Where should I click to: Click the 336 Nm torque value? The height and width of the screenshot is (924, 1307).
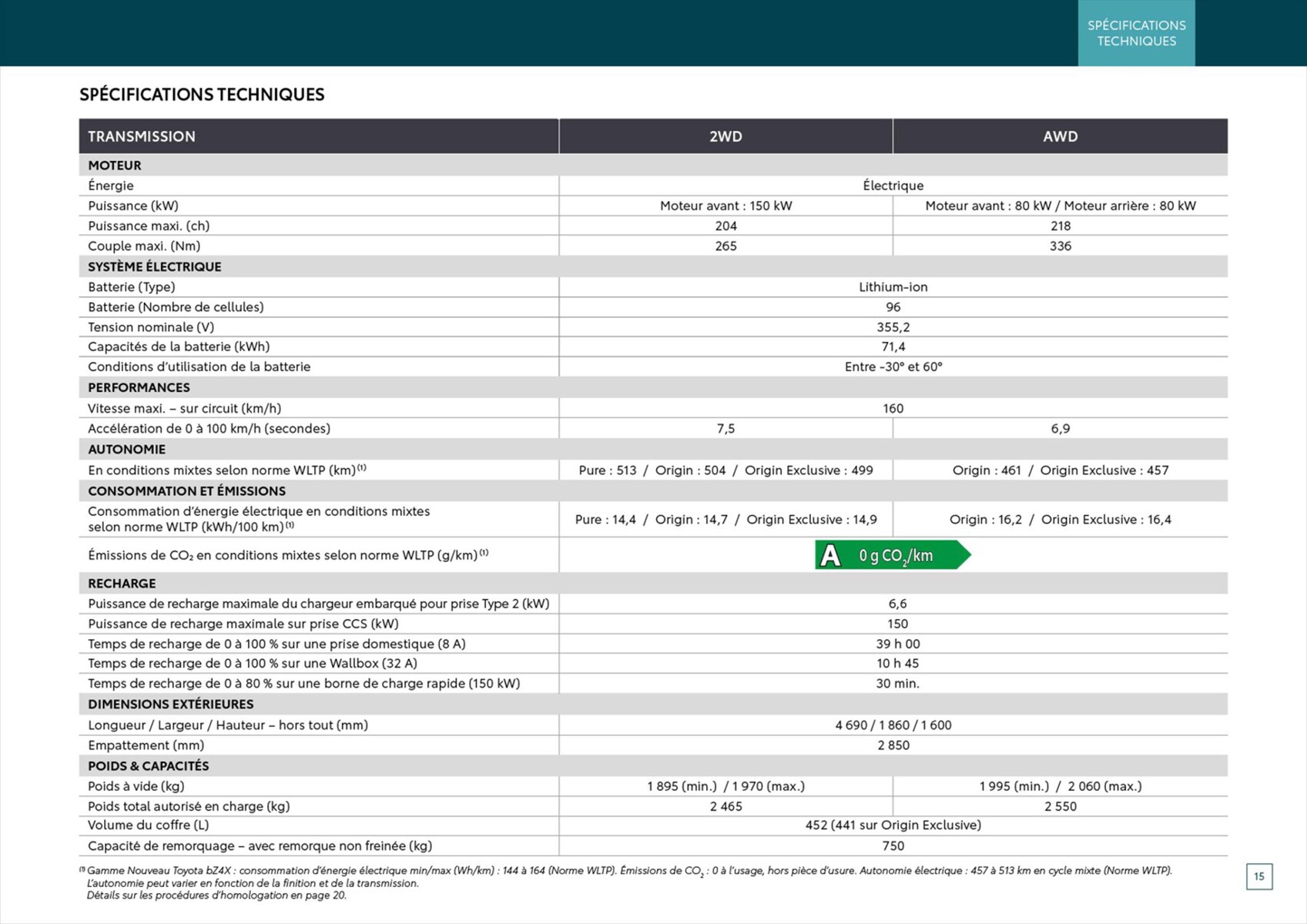point(1061,246)
